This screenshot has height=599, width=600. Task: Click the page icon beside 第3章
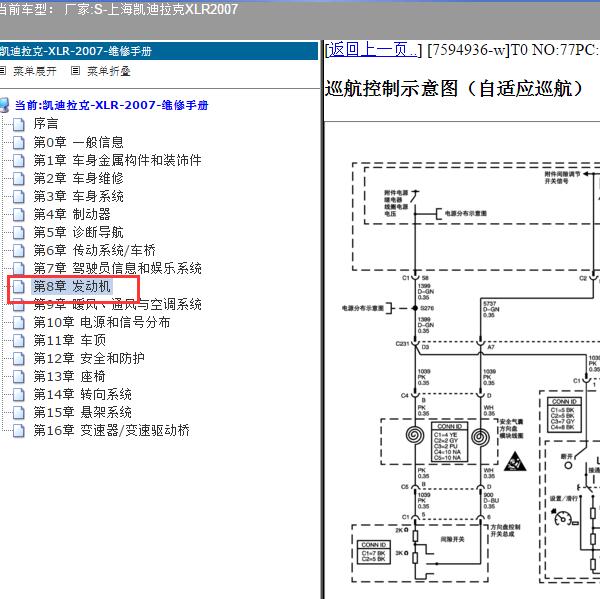point(18,196)
